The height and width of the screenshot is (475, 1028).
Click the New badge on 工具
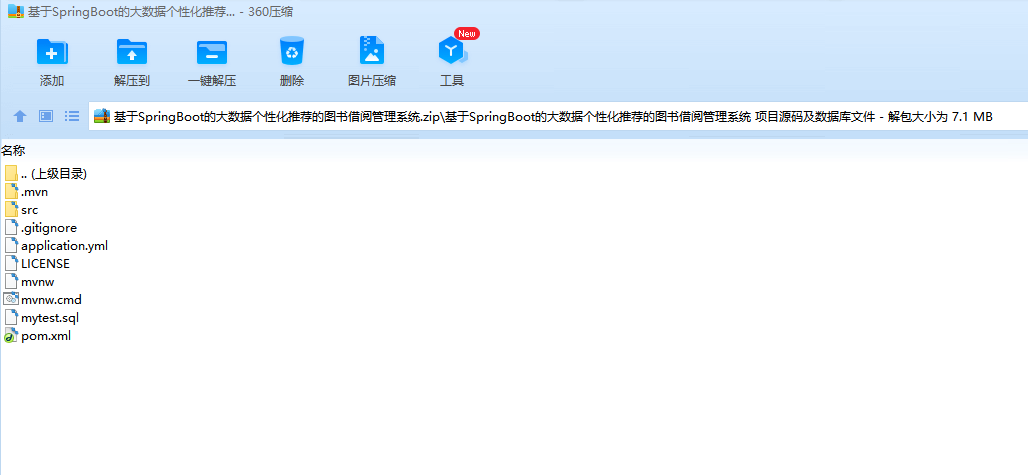coord(467,33)
